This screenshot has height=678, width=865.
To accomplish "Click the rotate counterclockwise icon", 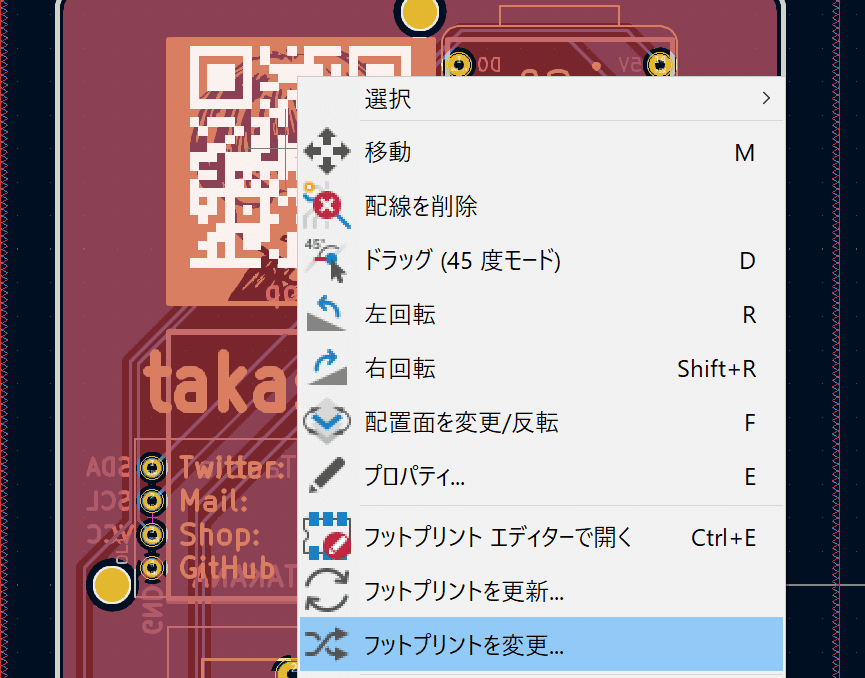I will point(327,314).
